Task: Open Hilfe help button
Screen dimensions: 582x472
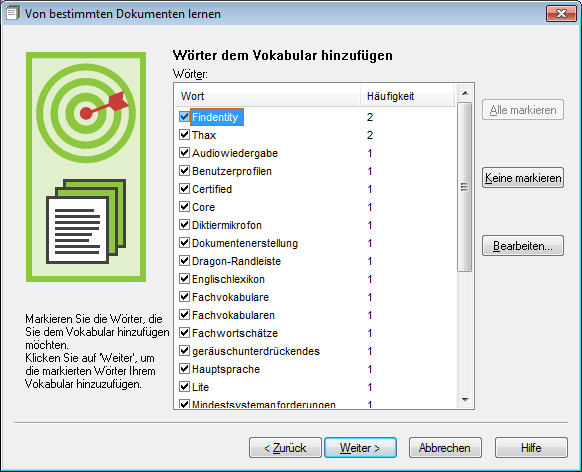Action: [531, 448]
